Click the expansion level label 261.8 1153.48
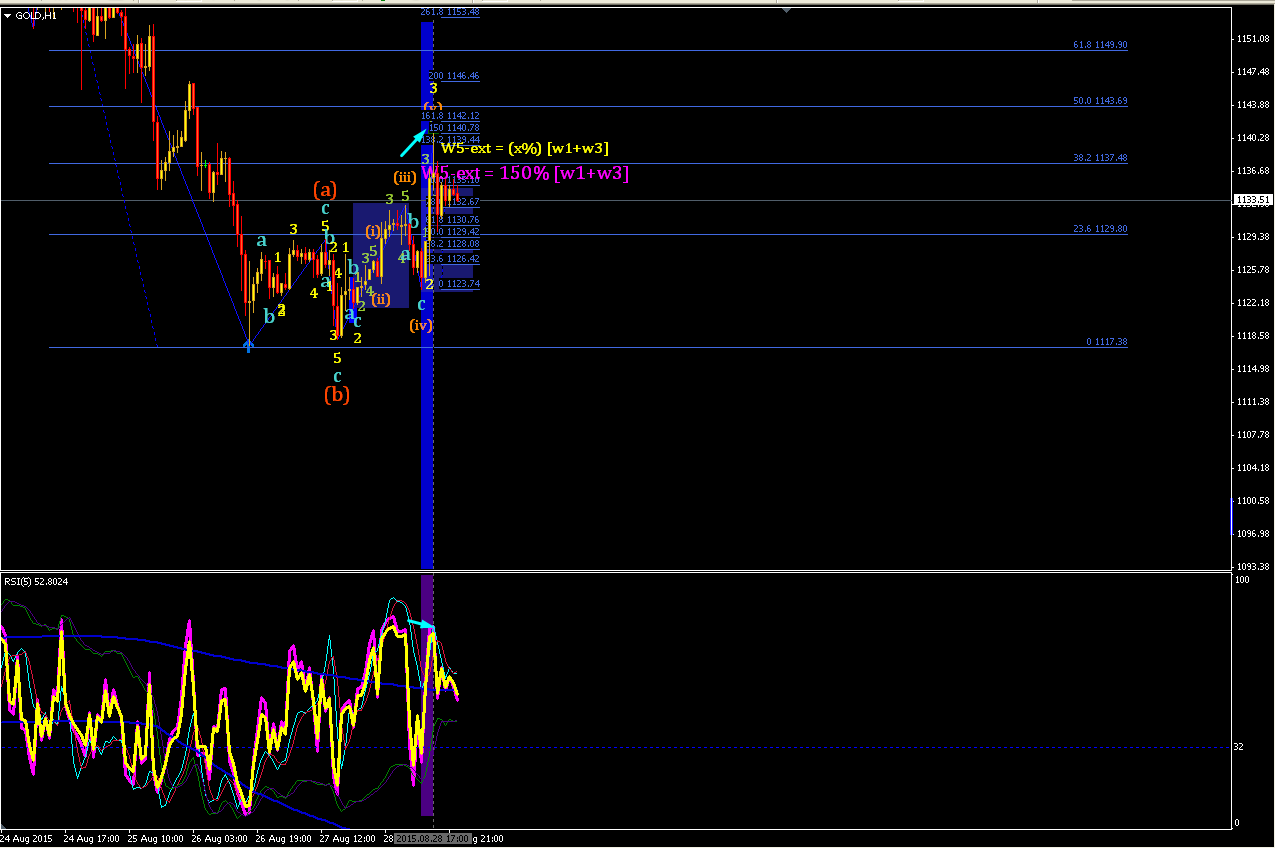The height and width of the screenshot is (849, 1275). point(450,12)
